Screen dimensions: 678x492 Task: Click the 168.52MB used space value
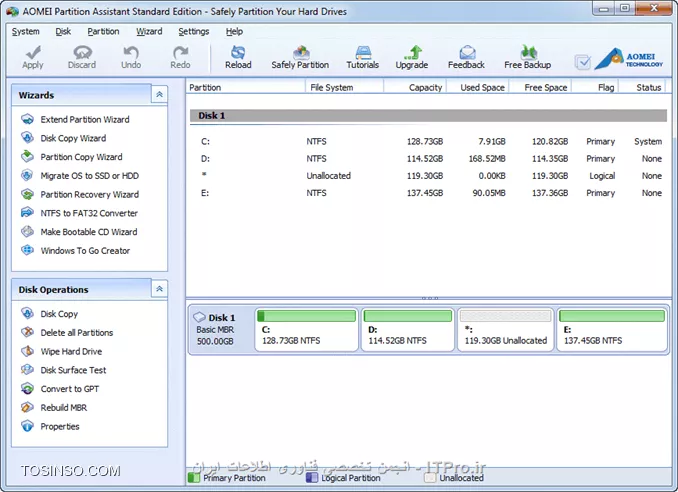487,159
